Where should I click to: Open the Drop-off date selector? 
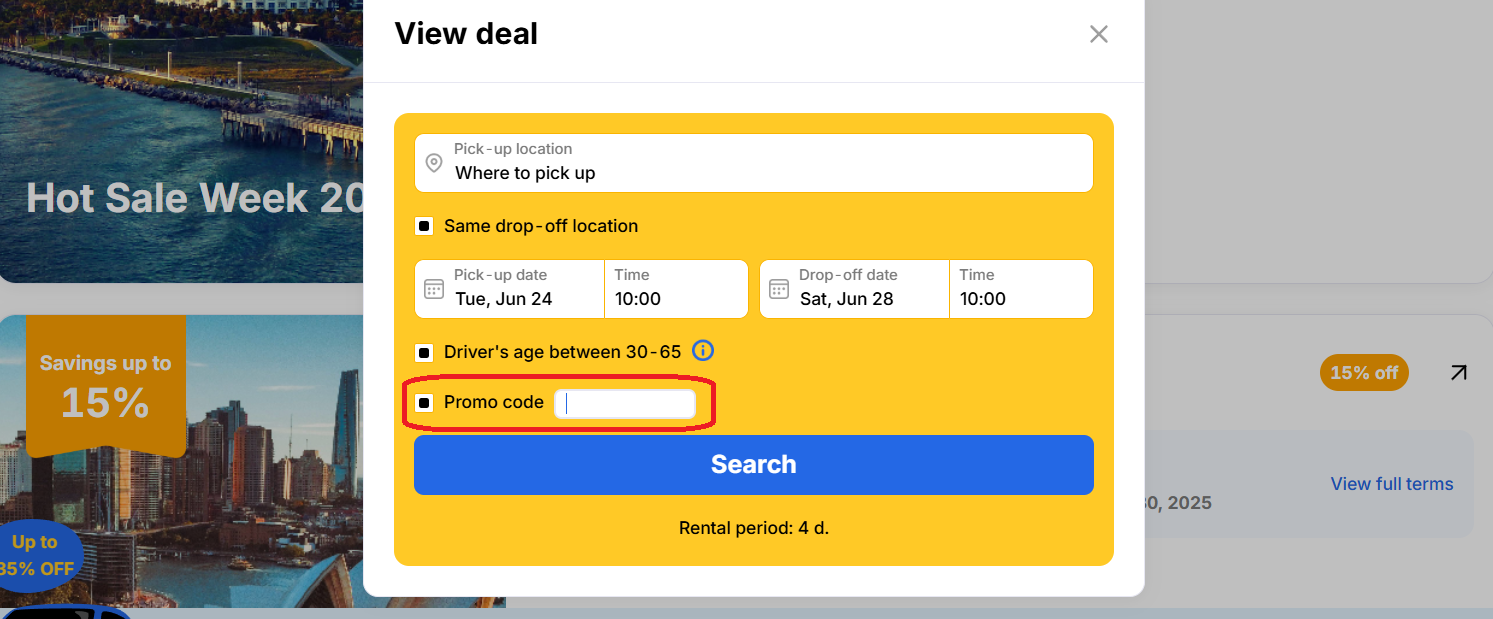870,289
